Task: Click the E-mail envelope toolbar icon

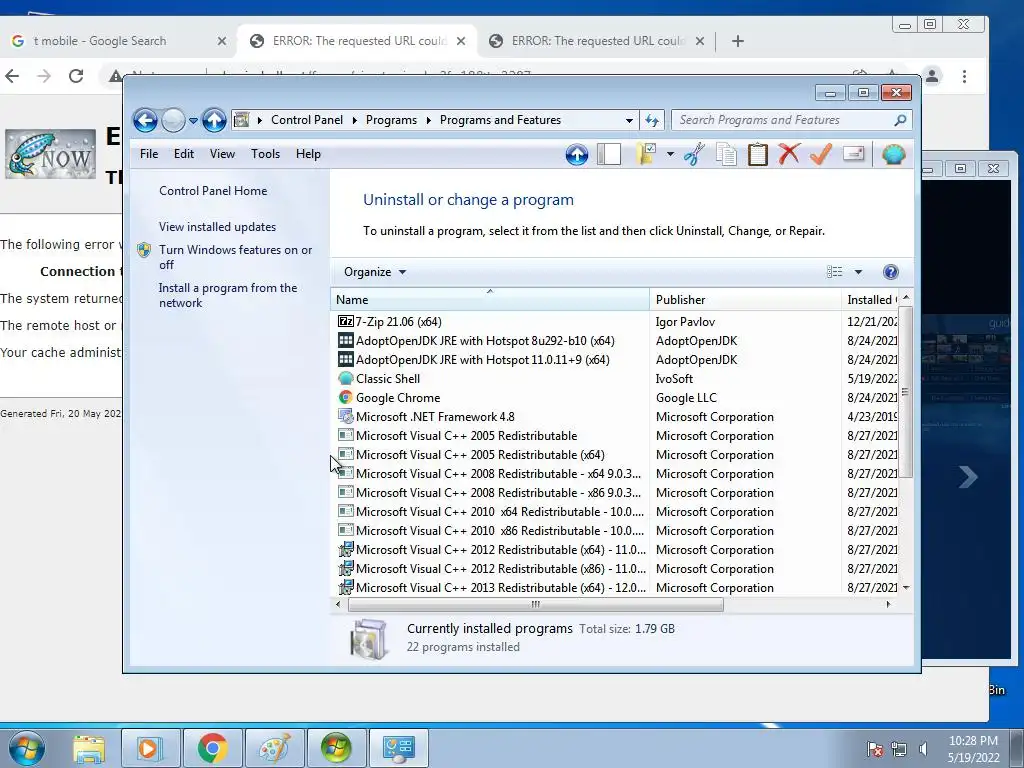Action: point(854,154)
